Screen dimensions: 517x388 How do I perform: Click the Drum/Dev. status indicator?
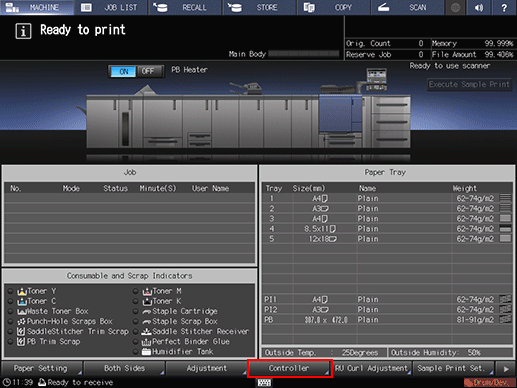[x=490, y=382]
